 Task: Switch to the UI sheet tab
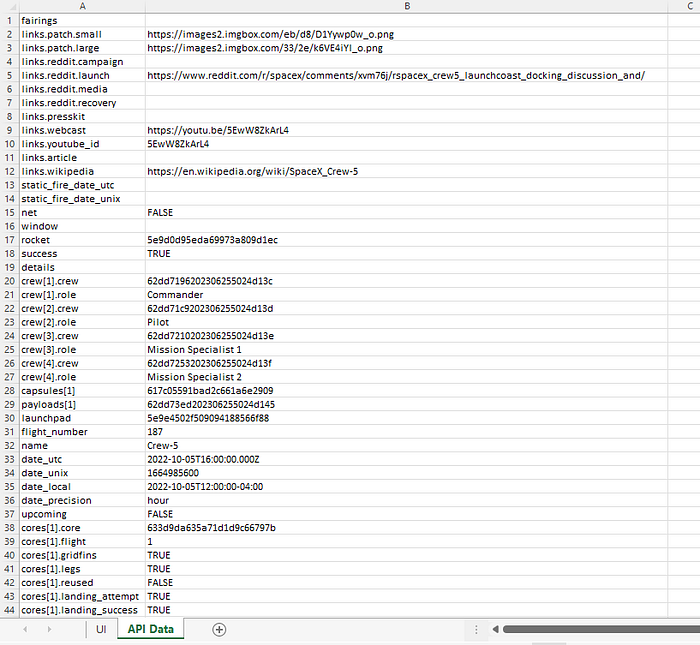coord(101,629)
